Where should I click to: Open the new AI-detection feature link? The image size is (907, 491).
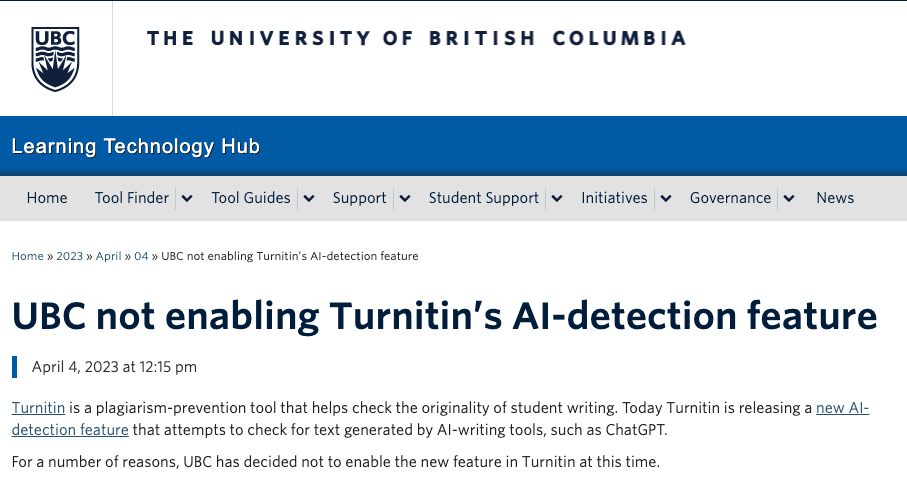click(842, 408)
